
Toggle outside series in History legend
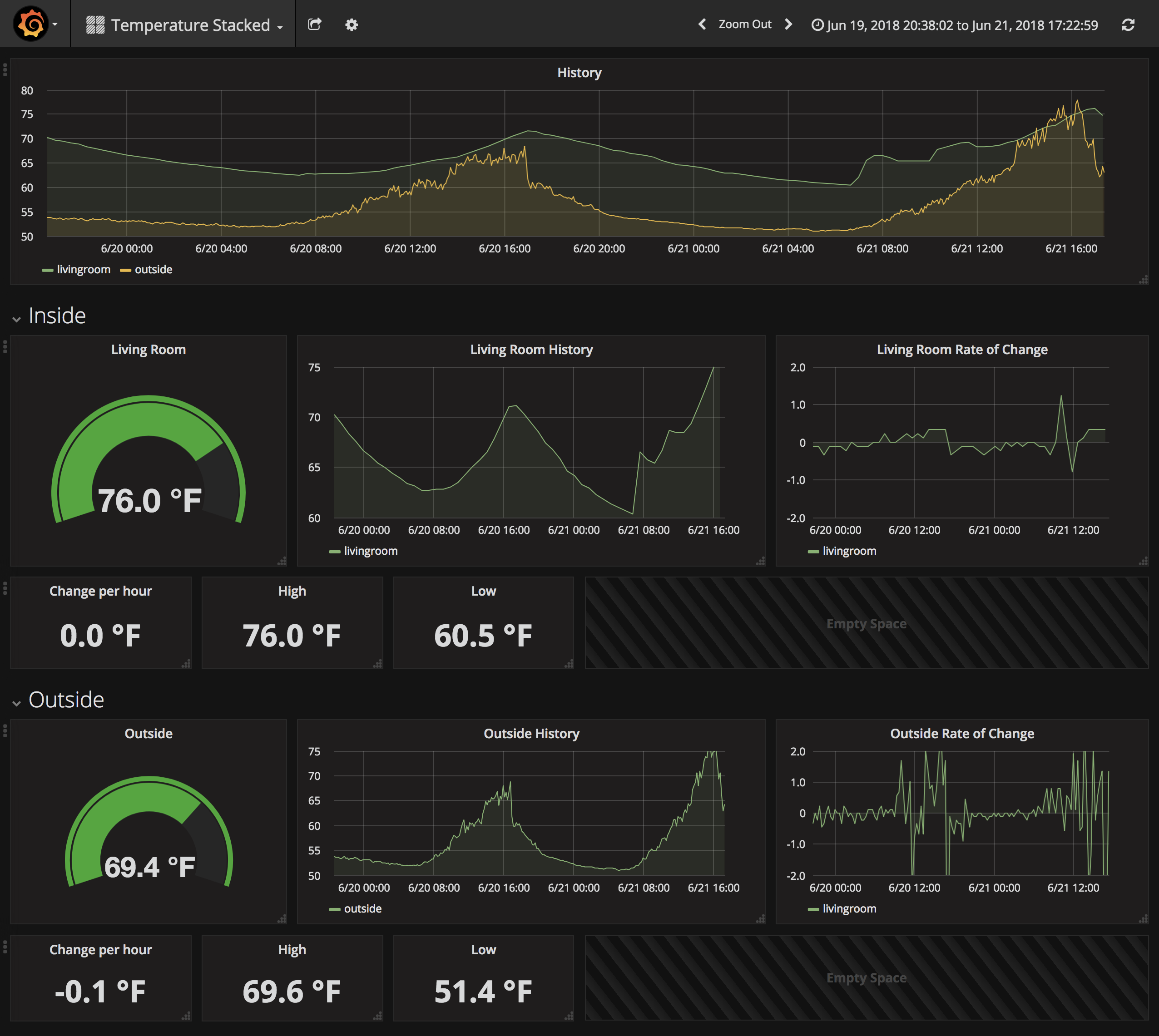pos(153,270)
